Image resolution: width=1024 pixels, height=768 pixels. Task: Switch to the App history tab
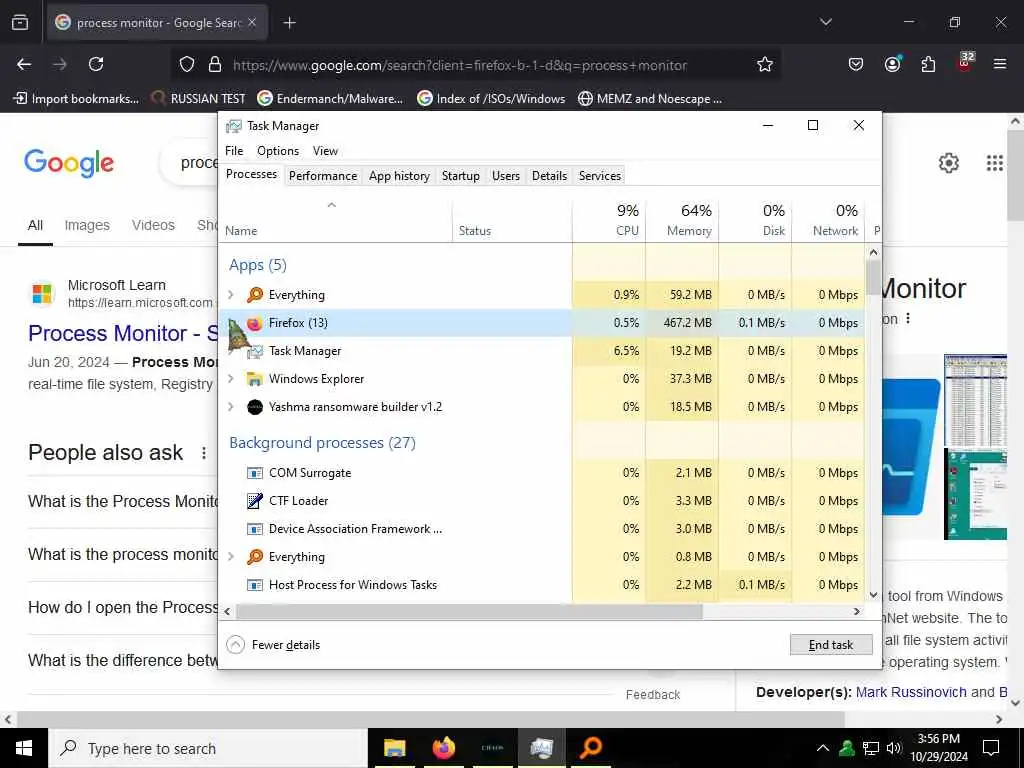[399, 176]
